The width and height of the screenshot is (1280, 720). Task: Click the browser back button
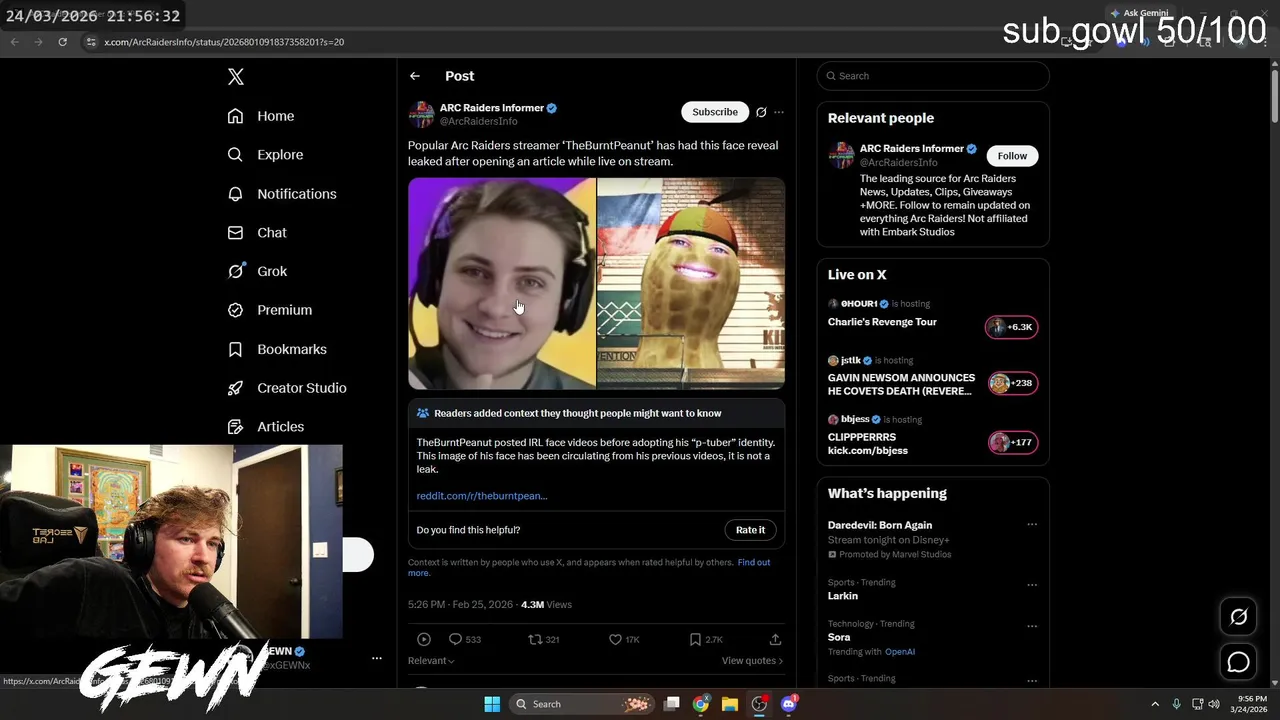click(14, 42)
